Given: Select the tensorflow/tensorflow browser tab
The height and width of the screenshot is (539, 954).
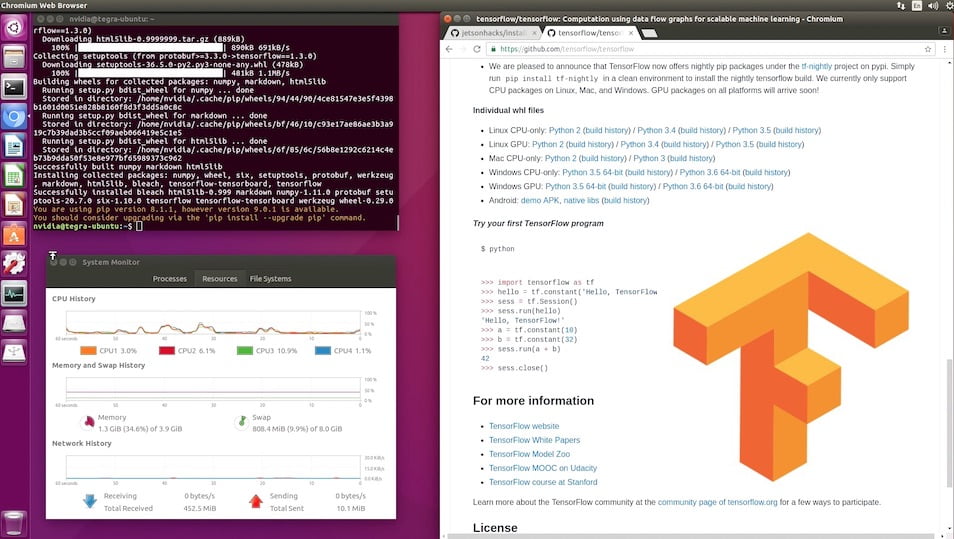Looking at the screenshot, I should tap(589, 33).
